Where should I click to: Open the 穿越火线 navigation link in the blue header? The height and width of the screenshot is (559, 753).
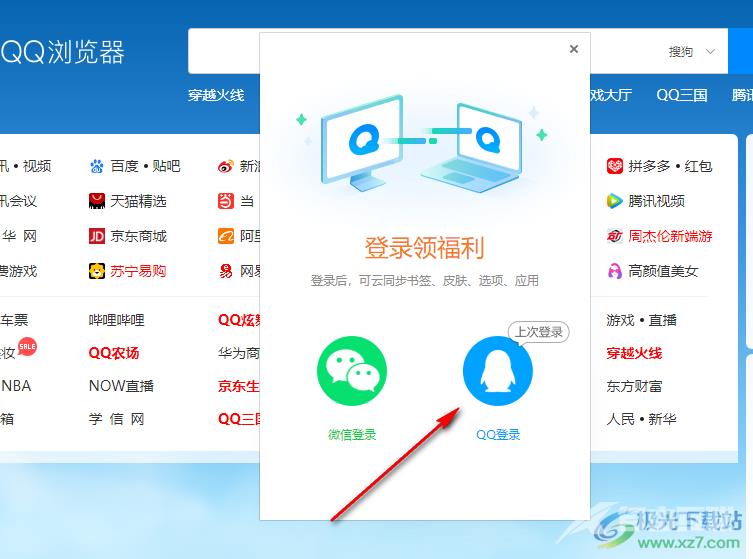click(216, 95)
